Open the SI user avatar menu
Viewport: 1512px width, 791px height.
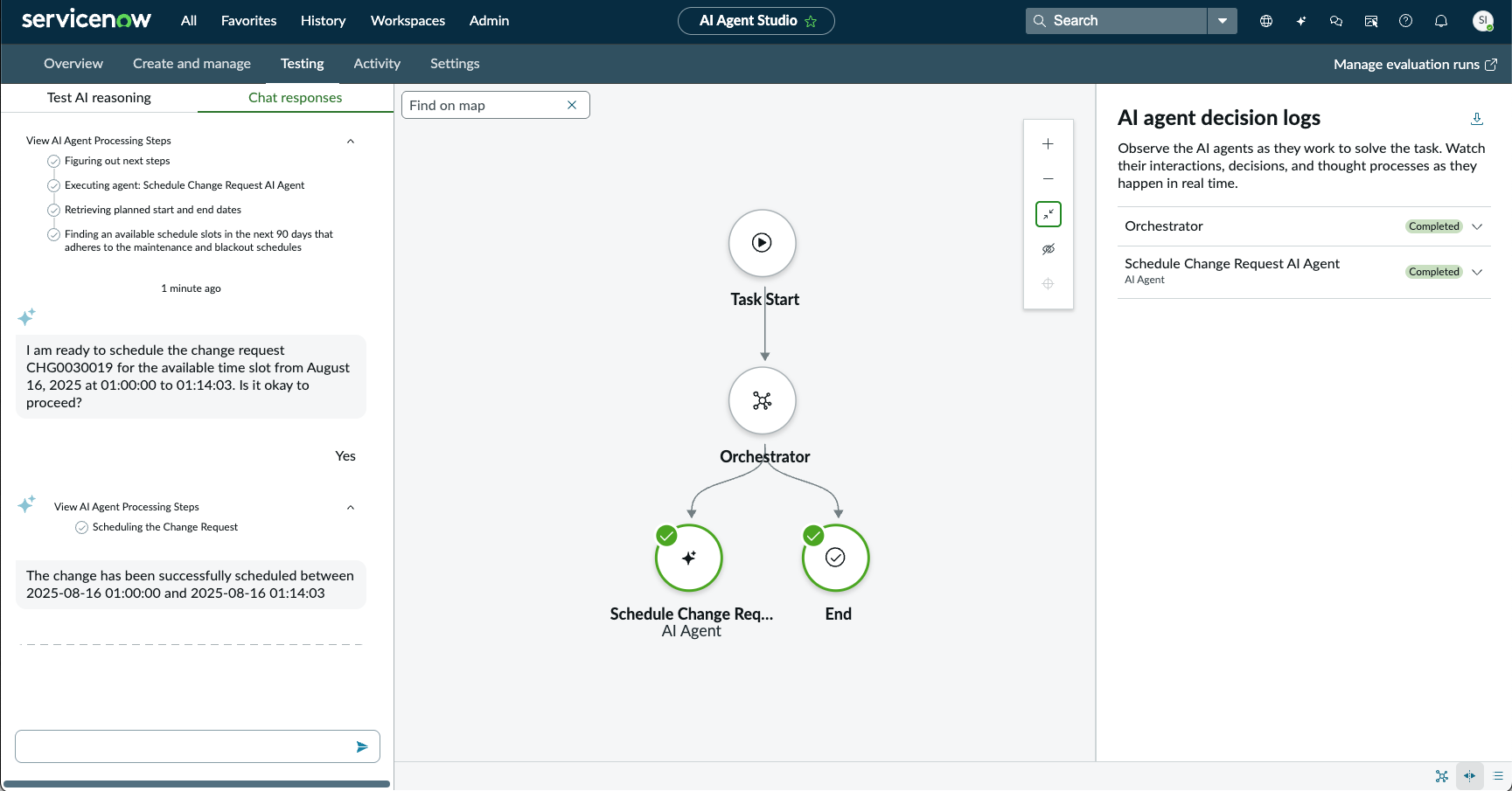point(1482,21)
